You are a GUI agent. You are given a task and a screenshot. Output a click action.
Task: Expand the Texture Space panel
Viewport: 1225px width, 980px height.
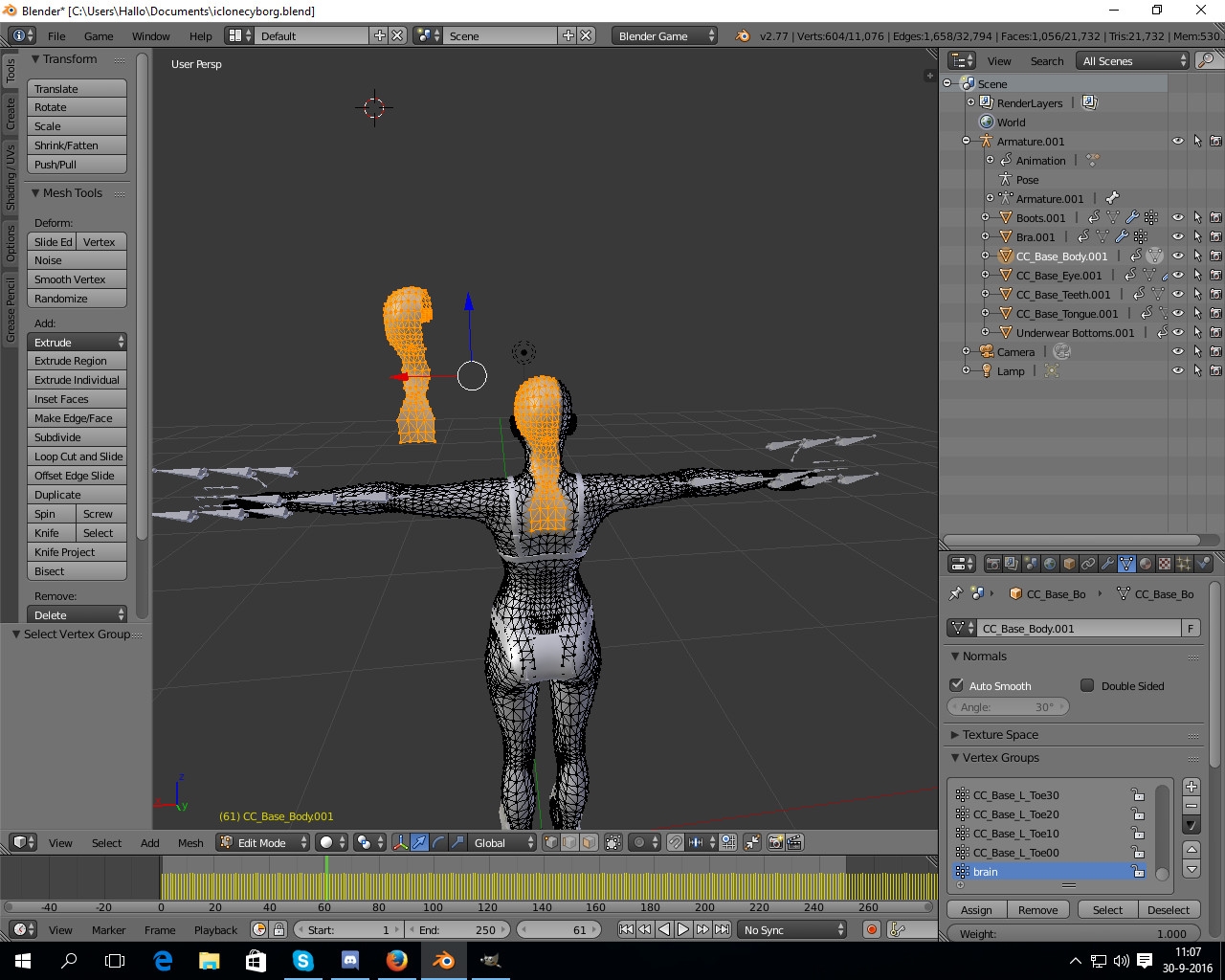click(x=1000, y=734)
